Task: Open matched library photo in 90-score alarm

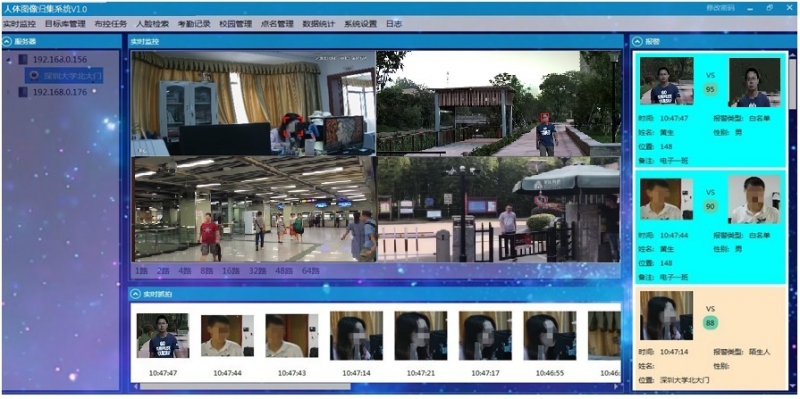Action: (754, 200)
